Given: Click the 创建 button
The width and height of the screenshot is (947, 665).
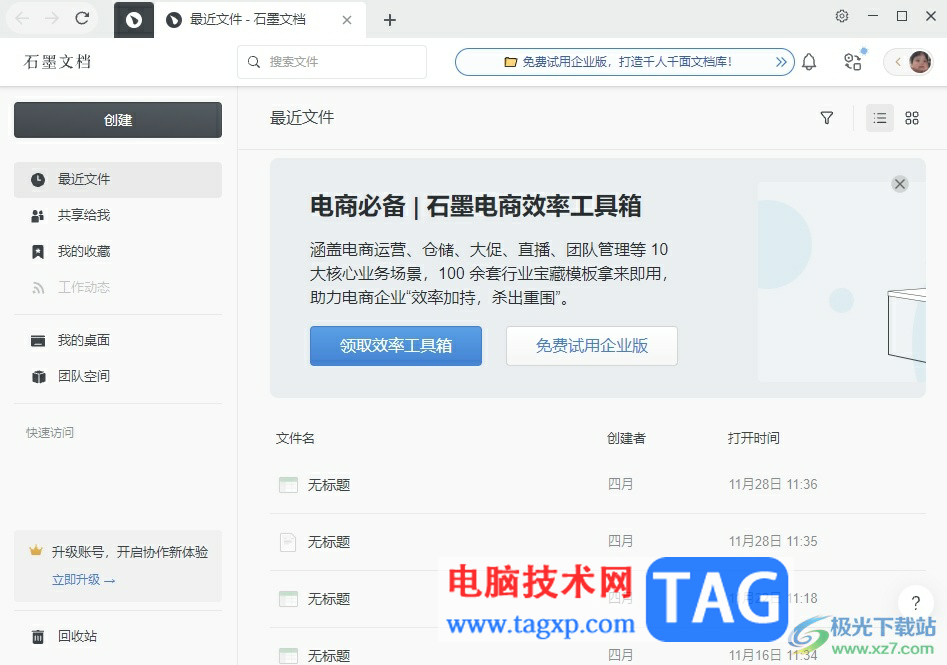Looking at the screenshot, I should 118,120.
